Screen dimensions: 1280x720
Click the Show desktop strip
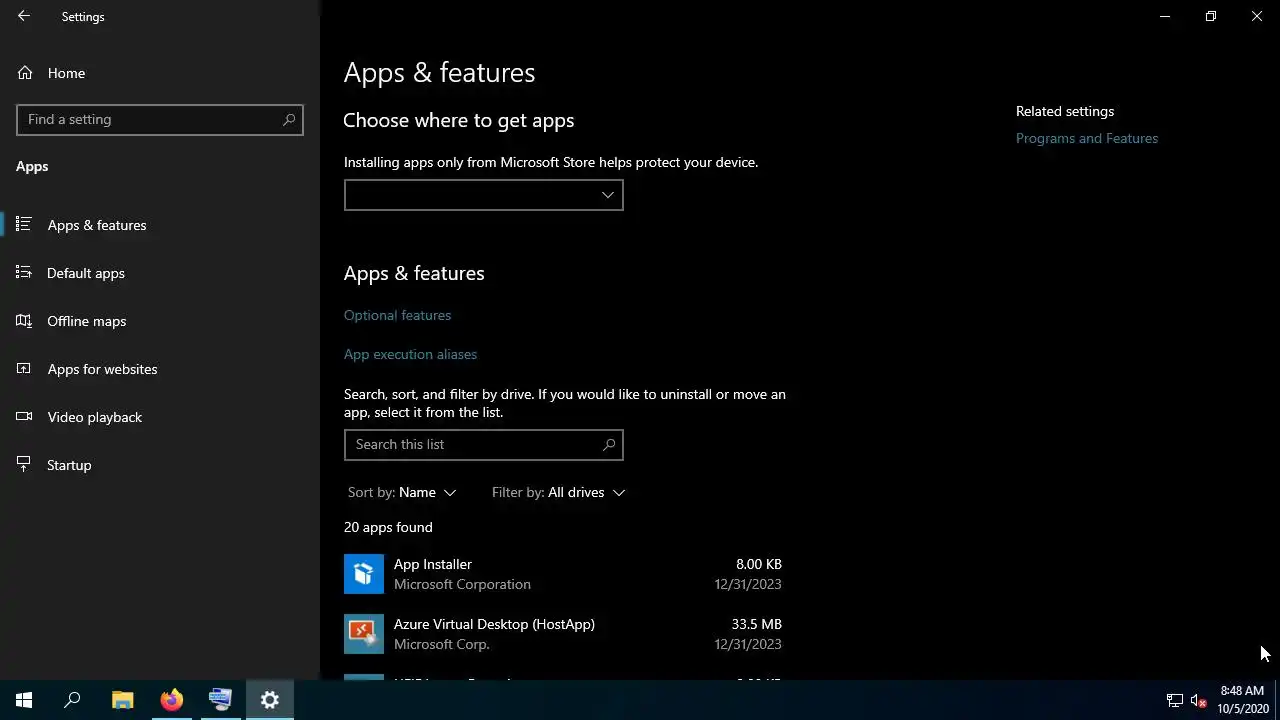coord(1277,700)
